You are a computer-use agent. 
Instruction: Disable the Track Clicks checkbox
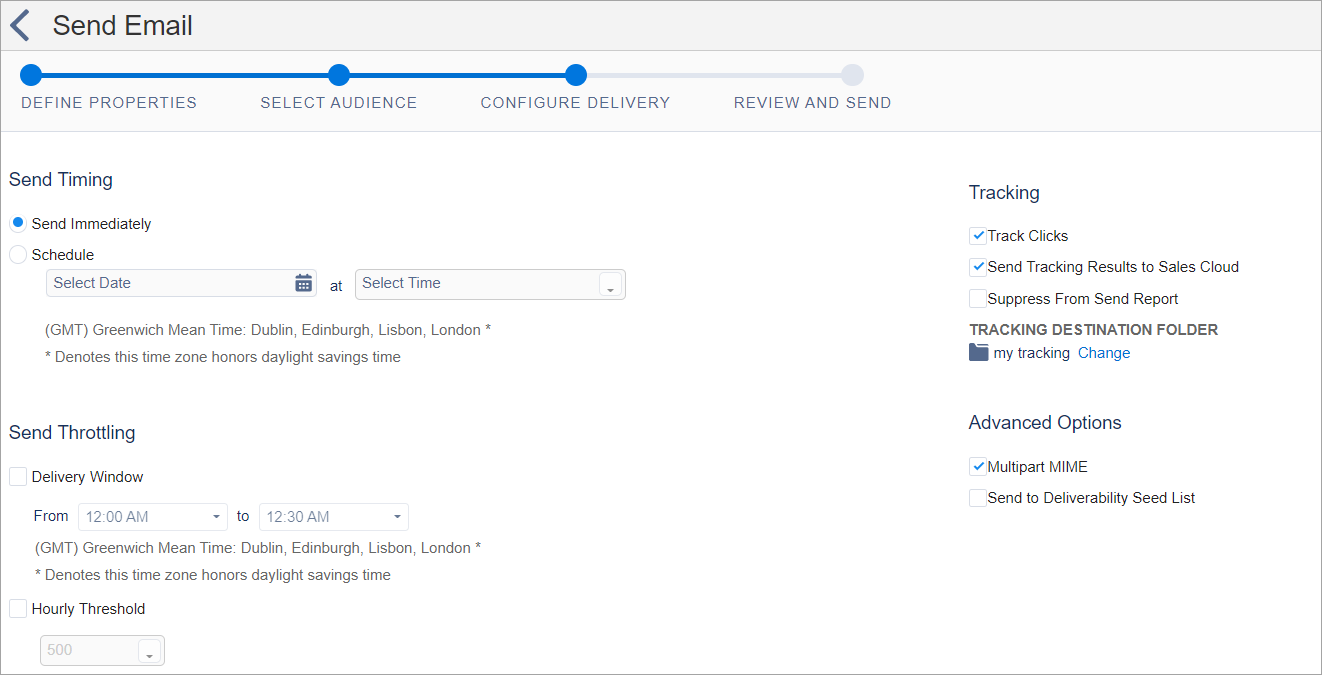978,236
